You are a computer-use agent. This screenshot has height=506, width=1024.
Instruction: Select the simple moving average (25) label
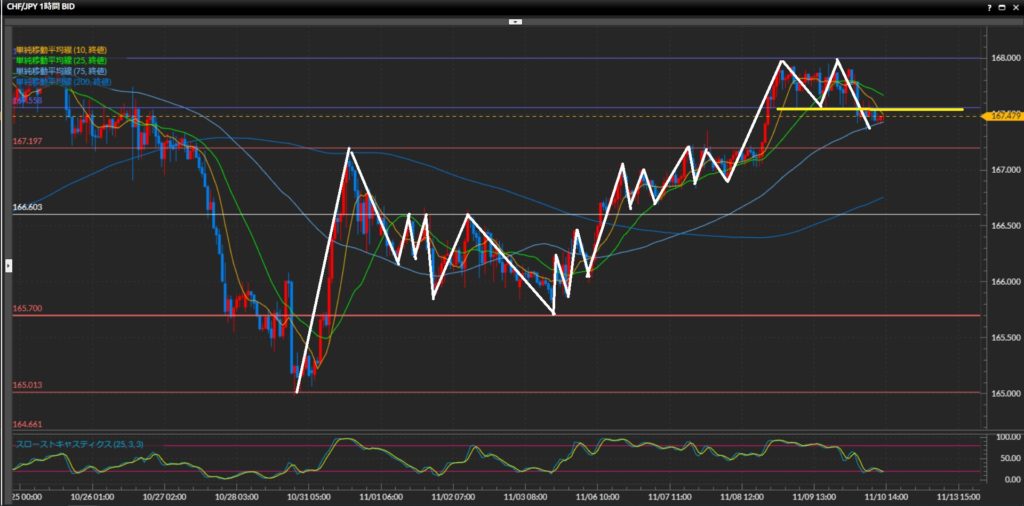point(62,60)
